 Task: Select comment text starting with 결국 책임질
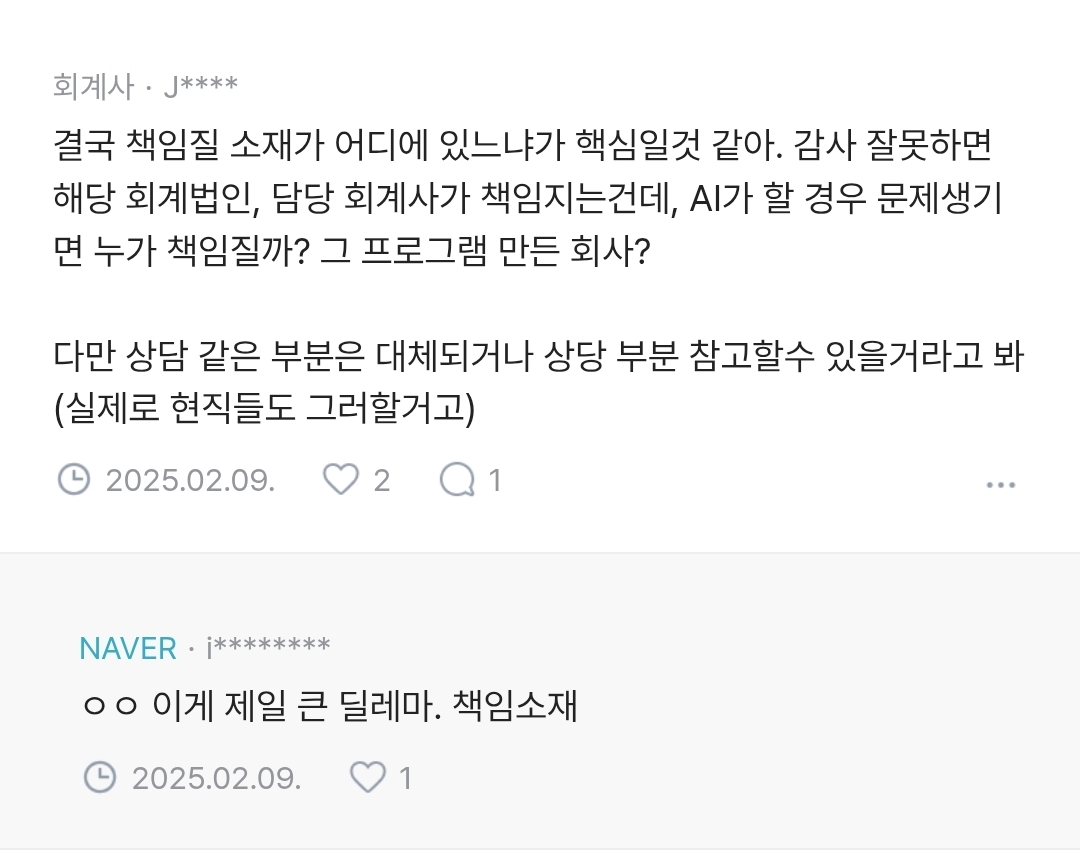click(520, 148)
